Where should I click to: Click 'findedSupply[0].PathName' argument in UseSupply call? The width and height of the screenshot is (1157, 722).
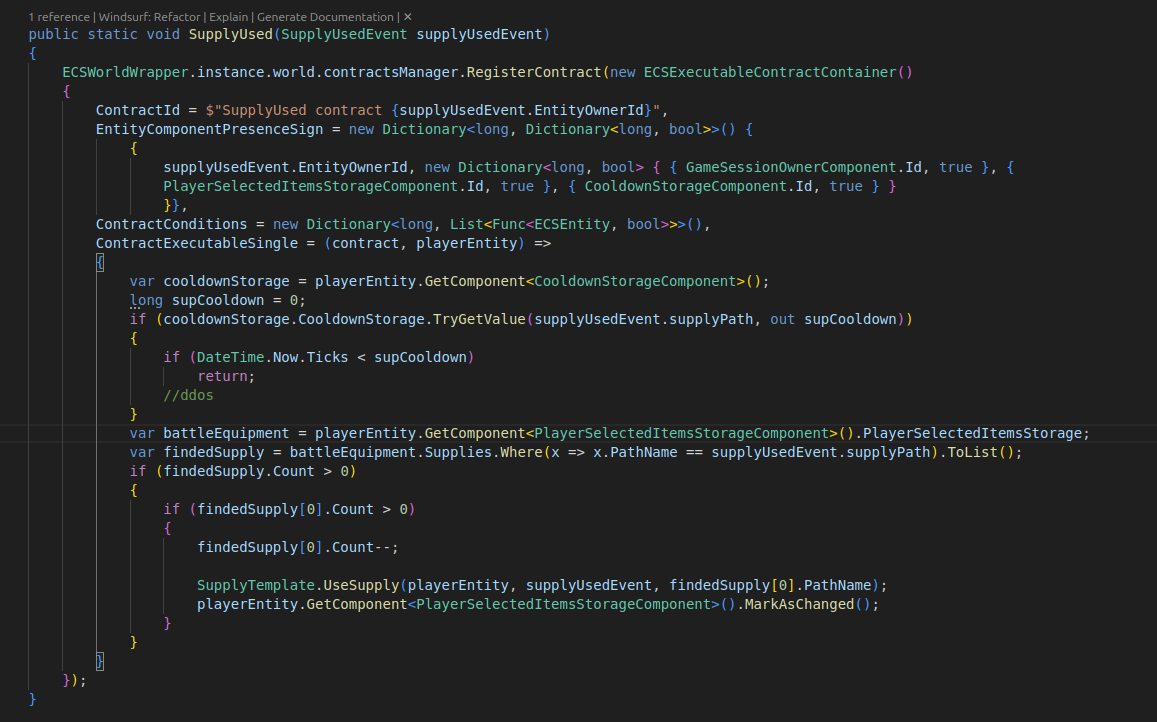pos(770,585)
